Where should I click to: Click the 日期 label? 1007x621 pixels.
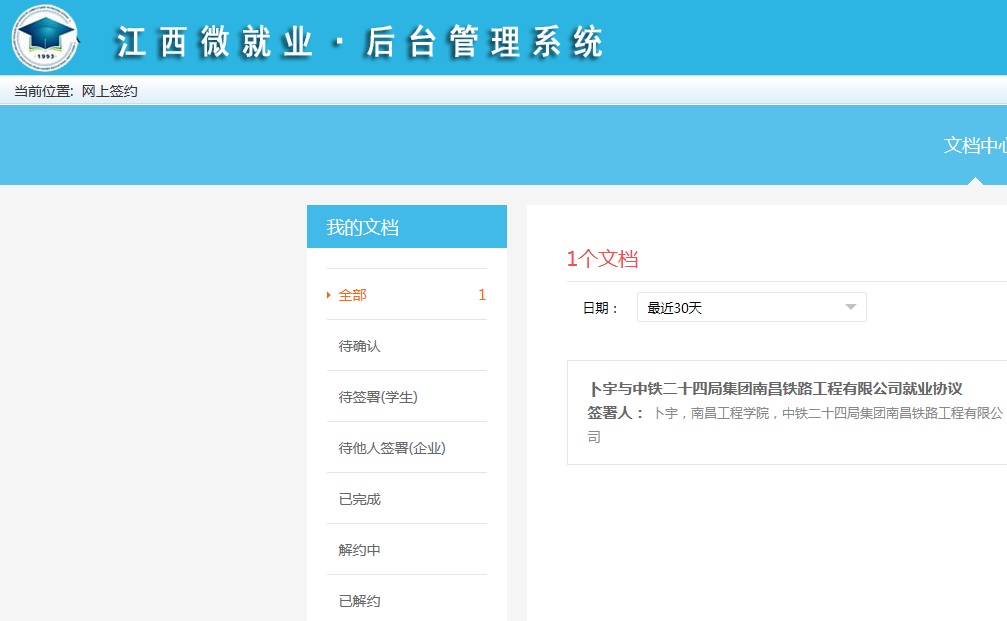[x=600, y=308]
